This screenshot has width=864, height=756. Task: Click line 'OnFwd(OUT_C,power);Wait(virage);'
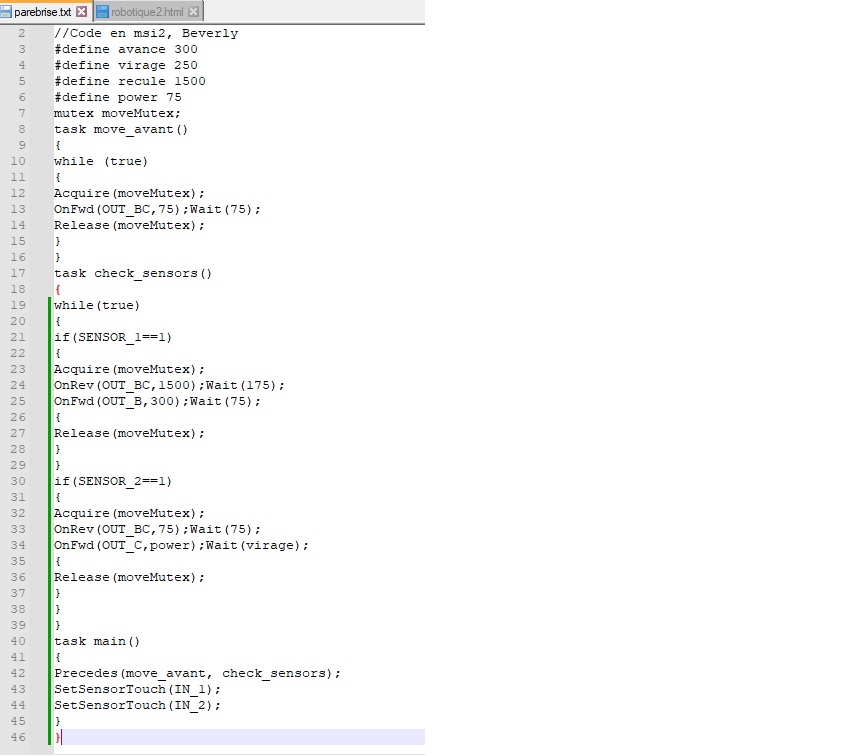point(181,545)
